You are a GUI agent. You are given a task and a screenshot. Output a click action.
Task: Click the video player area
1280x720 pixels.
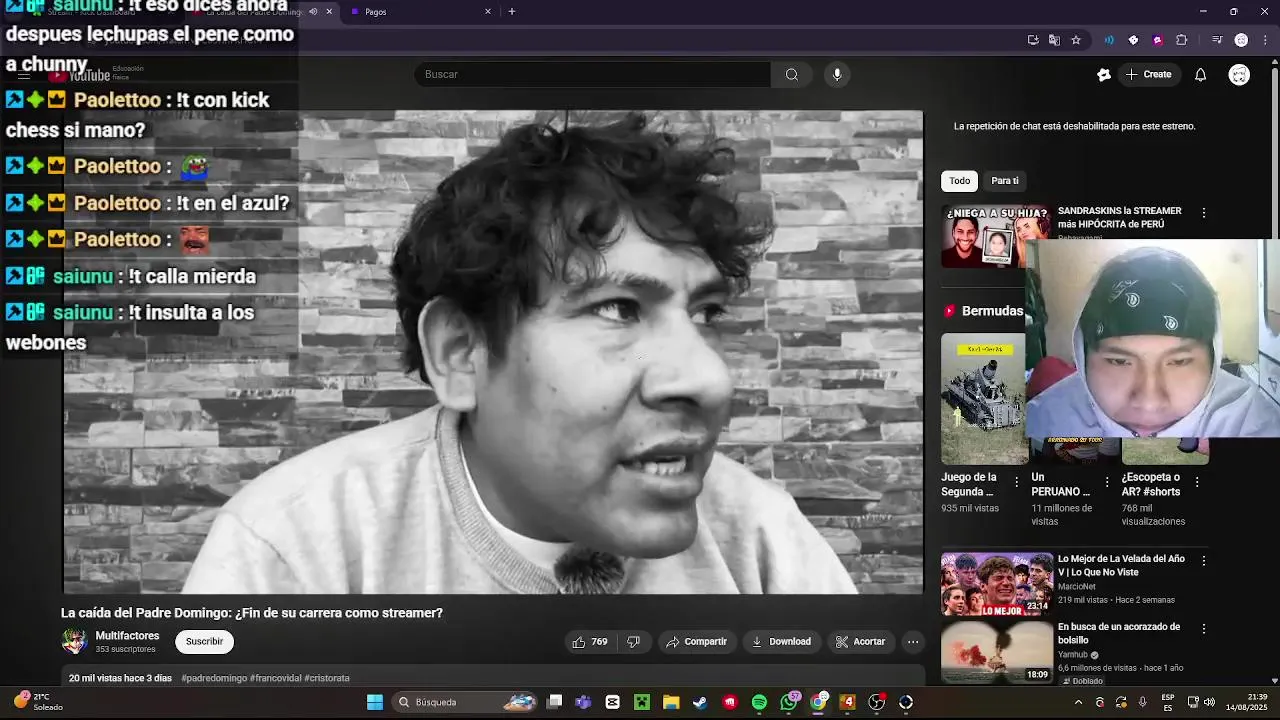493,352
